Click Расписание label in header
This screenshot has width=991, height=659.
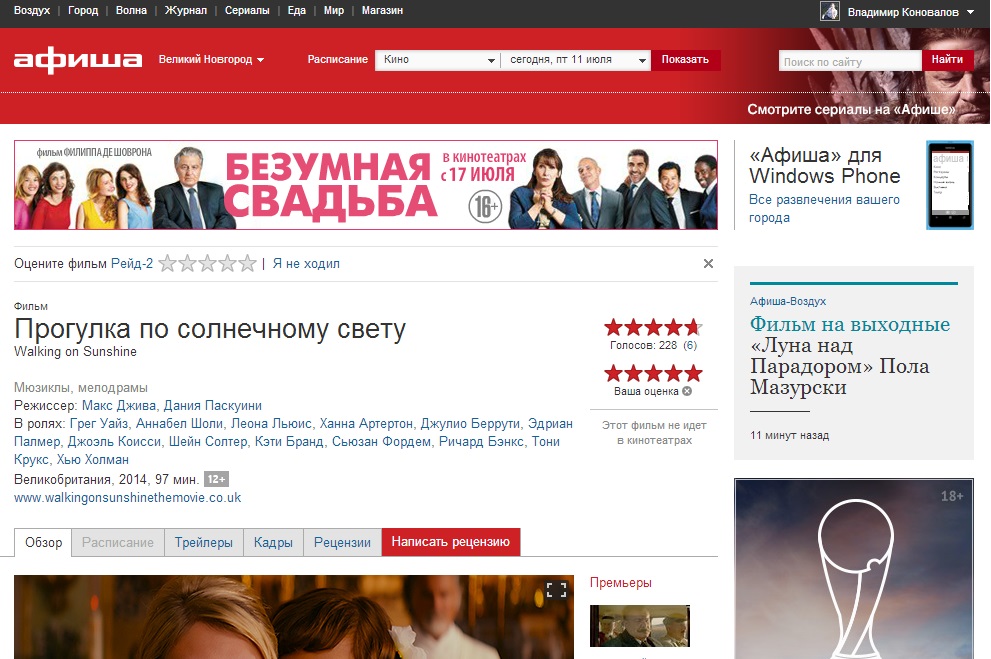[337, 59]
